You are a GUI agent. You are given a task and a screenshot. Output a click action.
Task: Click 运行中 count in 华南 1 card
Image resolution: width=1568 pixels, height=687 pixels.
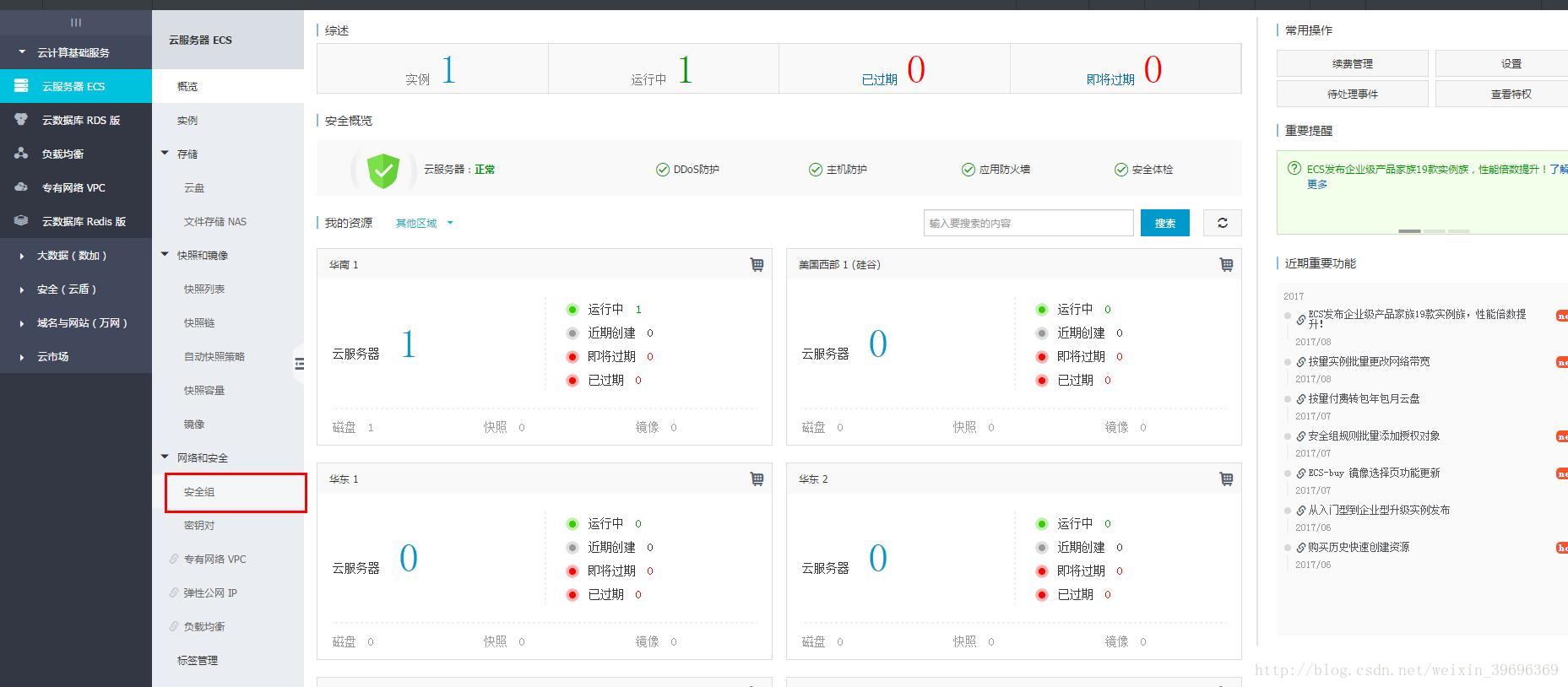(638, 310)
